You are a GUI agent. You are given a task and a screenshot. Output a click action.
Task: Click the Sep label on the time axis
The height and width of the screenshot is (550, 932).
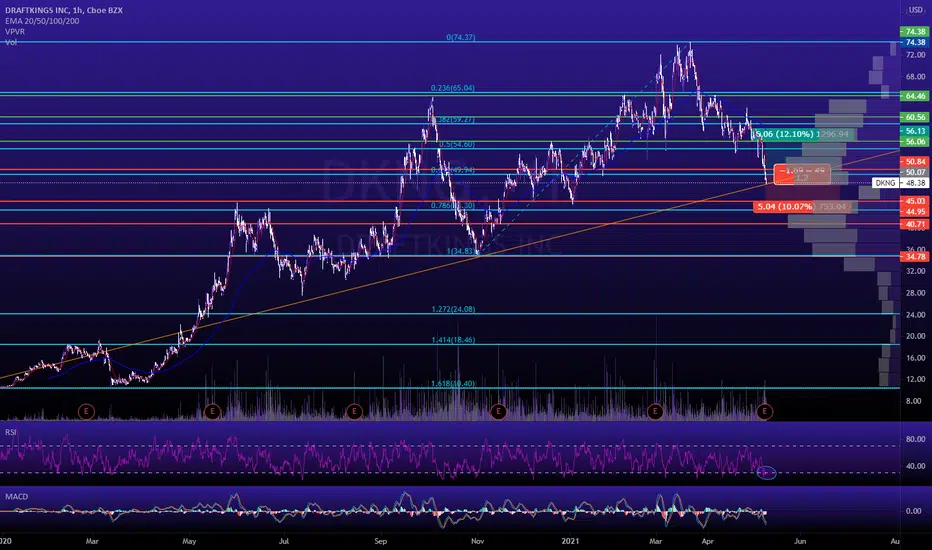pos(380,542)
